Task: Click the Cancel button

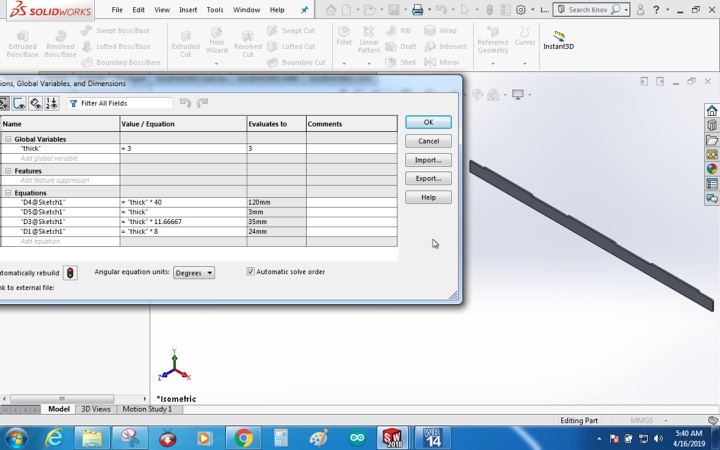Action: (428, 141)
